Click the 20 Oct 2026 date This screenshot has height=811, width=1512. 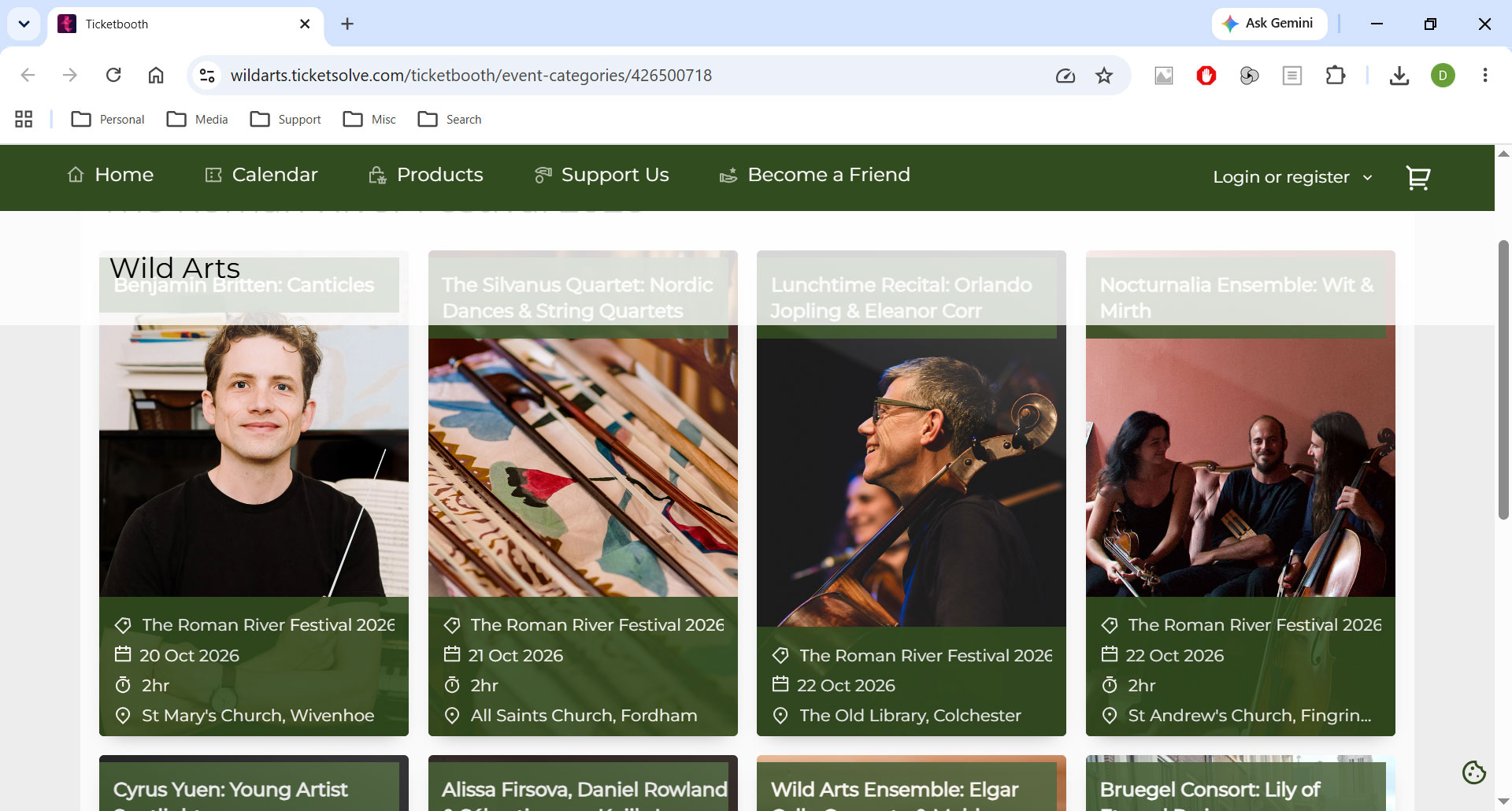point(189,655)
